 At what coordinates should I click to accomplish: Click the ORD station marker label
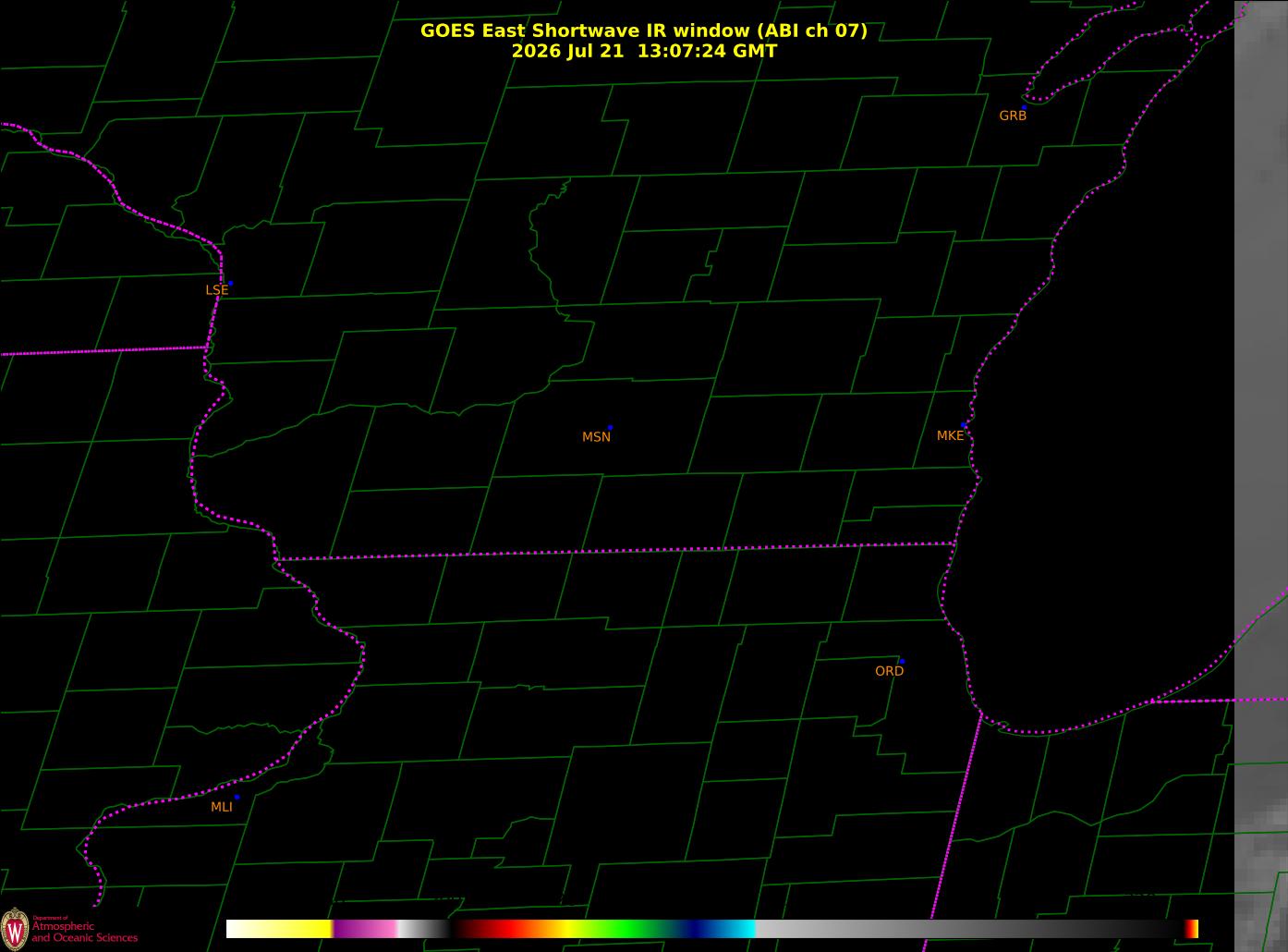click(x=889, y=671)
